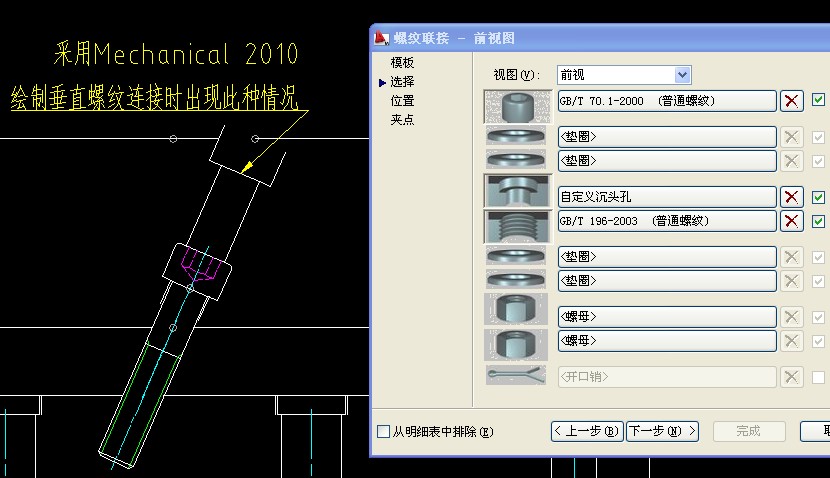
Task: Click the second 螺母 nut thumbnail
Action: 516,345
